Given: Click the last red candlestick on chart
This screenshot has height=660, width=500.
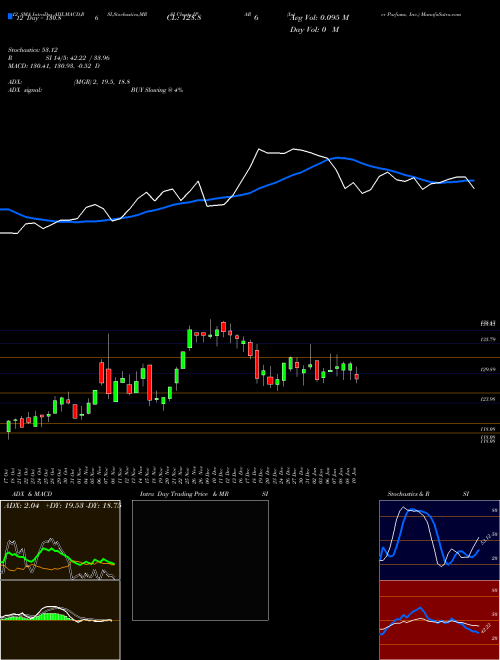Looking at the screenshot, I should click(x=356, y=376).
